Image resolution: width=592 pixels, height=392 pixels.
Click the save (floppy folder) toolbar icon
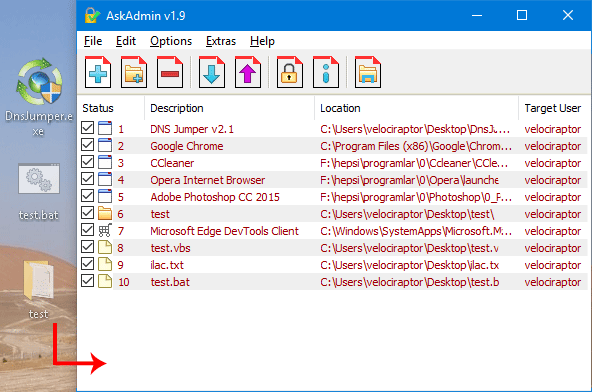368,72
